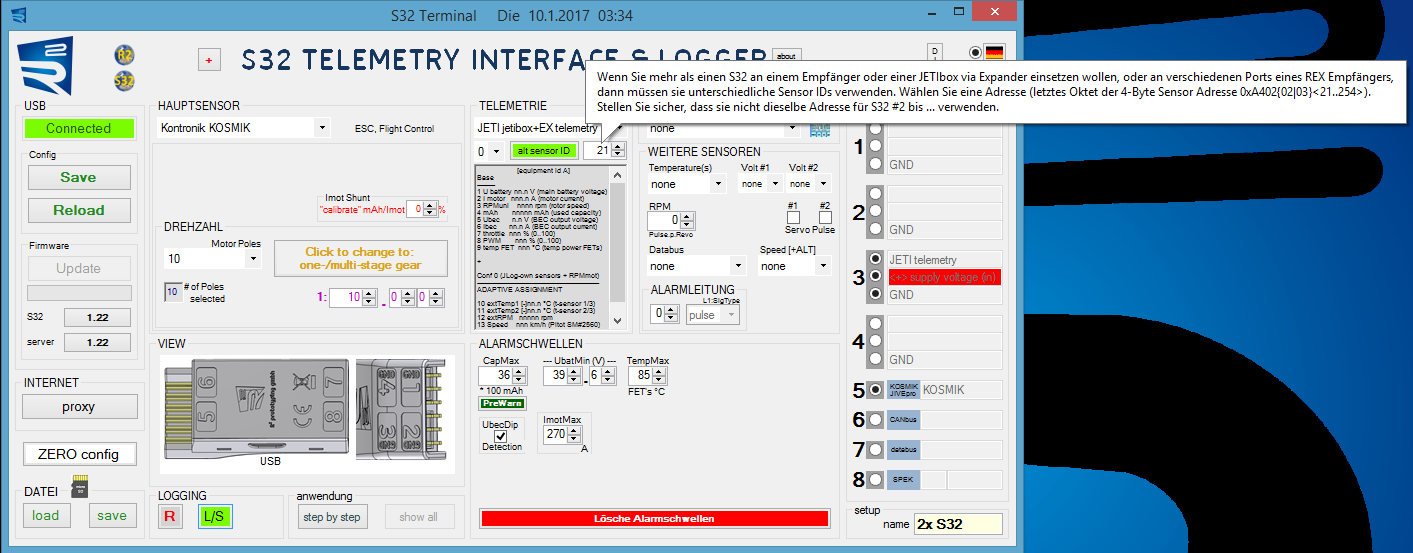
Task: Select port 6 CANbus radio button
Action: (875, 420)
